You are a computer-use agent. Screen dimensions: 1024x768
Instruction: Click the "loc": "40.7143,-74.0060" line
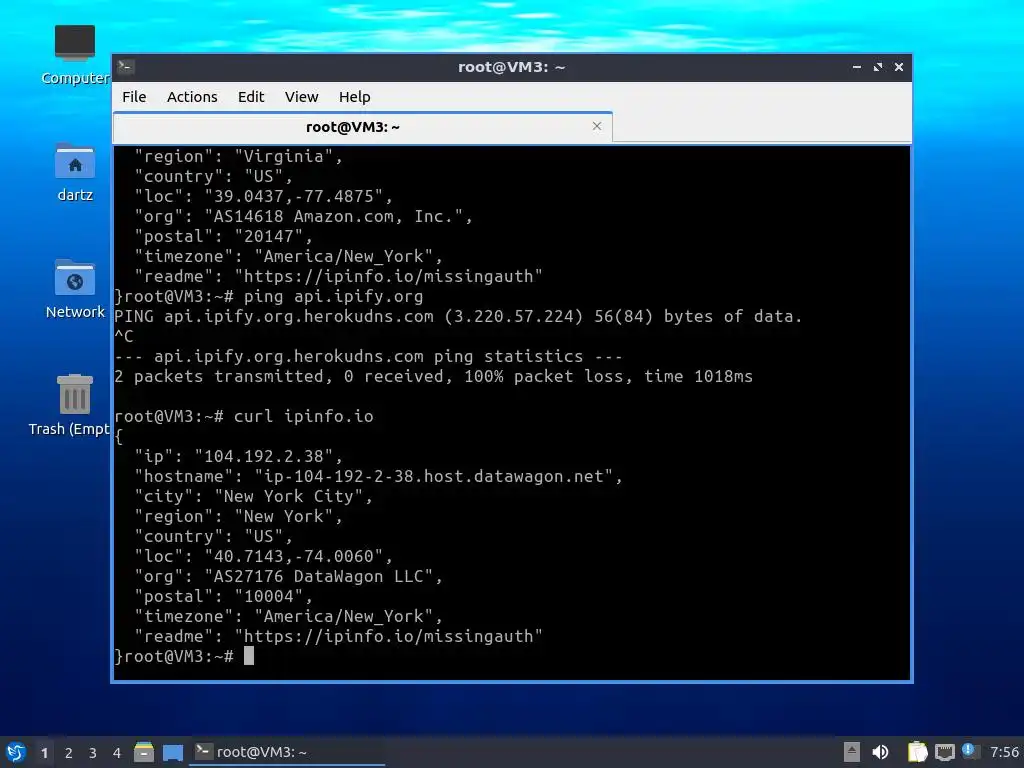263,556
